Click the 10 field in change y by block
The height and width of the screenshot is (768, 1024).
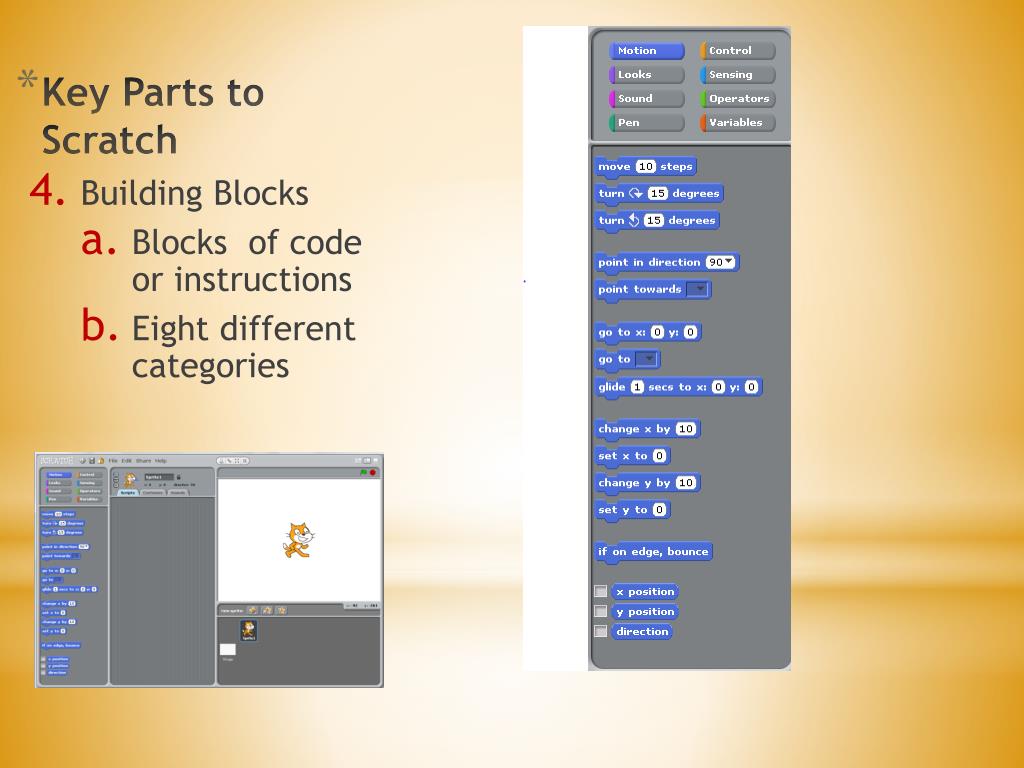(x=686, y=483)
